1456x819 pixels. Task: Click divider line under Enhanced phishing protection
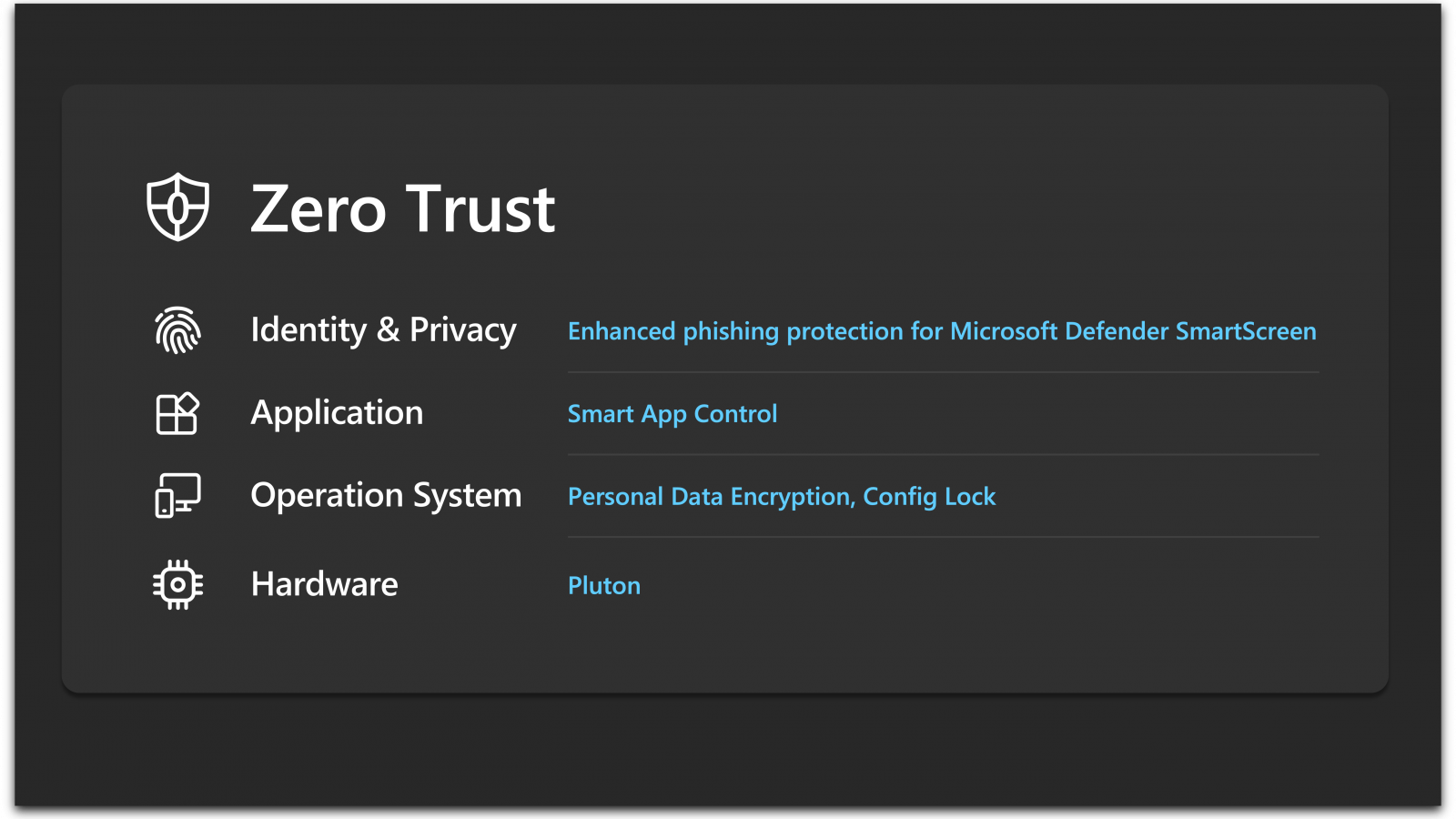click(x=943, y=372)
